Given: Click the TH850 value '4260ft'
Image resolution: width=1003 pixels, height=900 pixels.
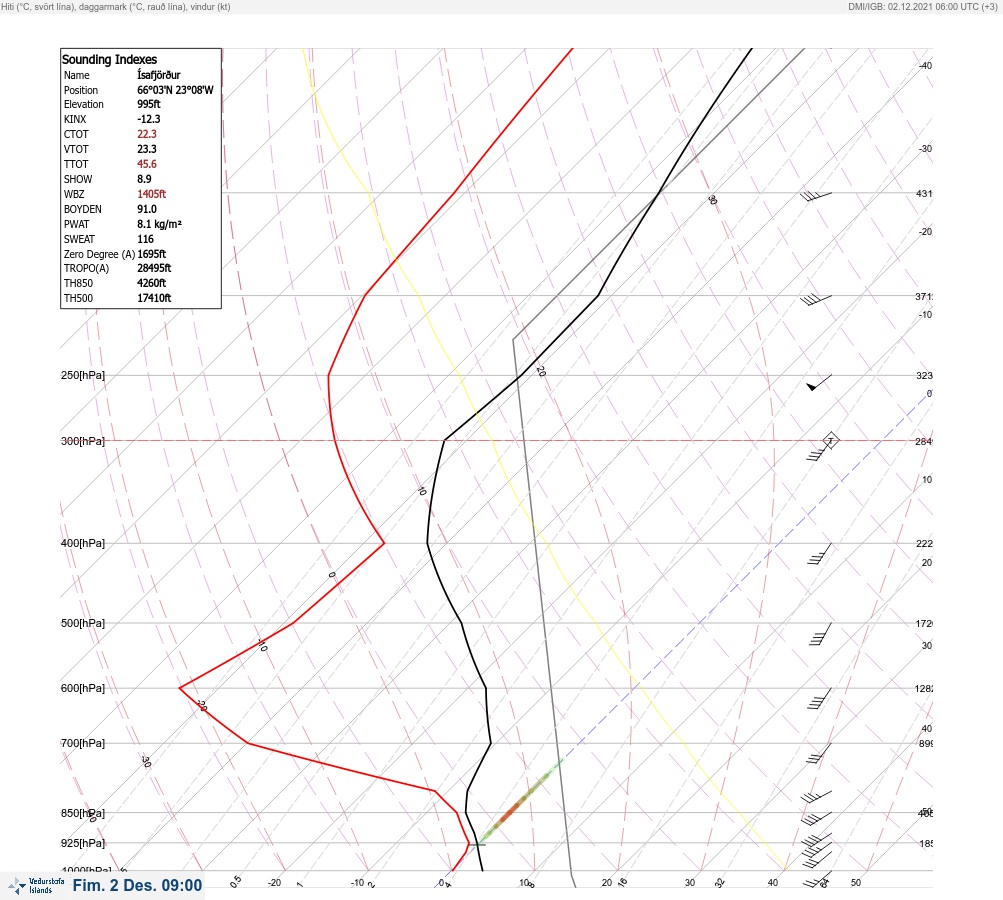Looking at the screenshot, I should click(152, 283).
